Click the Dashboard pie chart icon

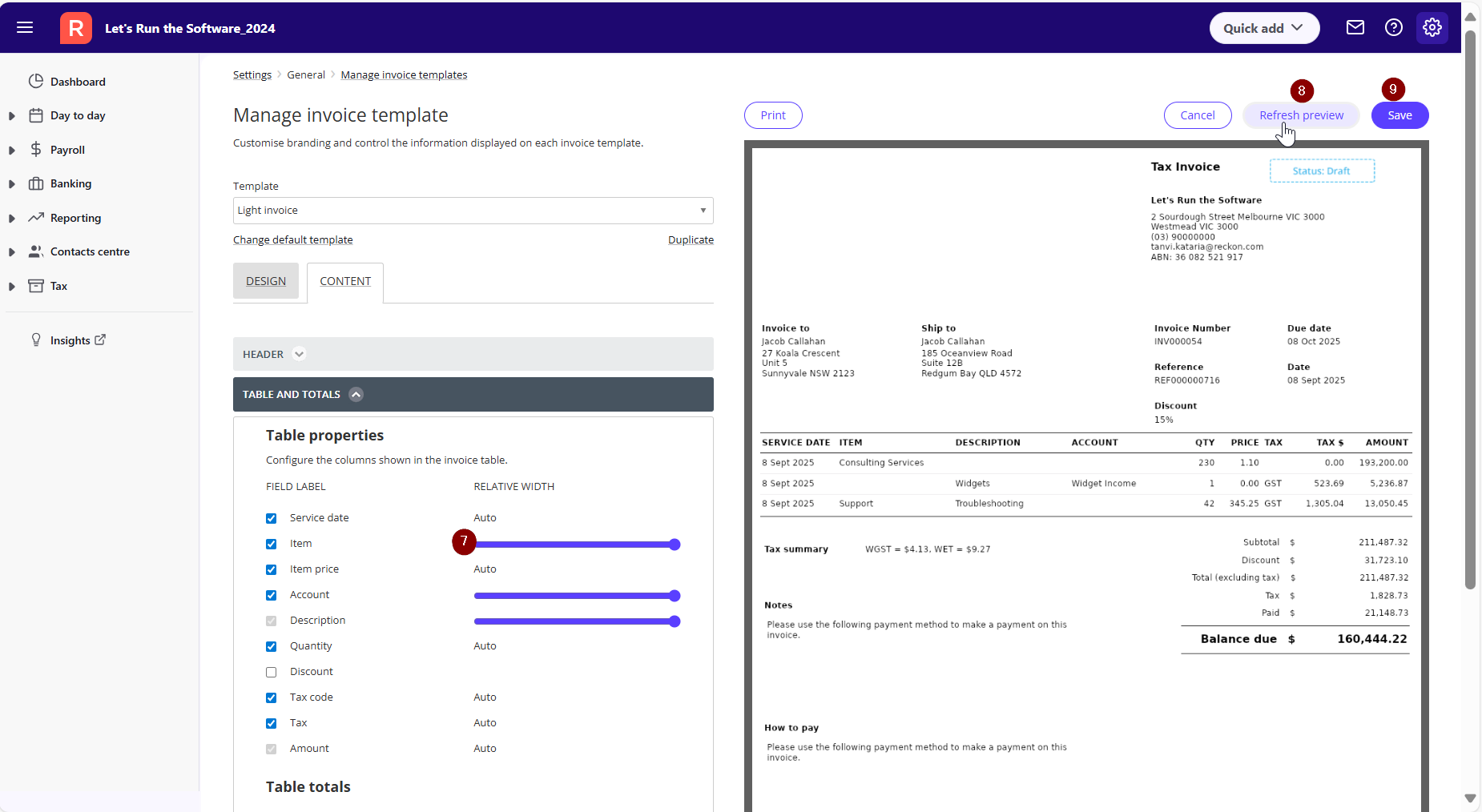coord(36,81)
